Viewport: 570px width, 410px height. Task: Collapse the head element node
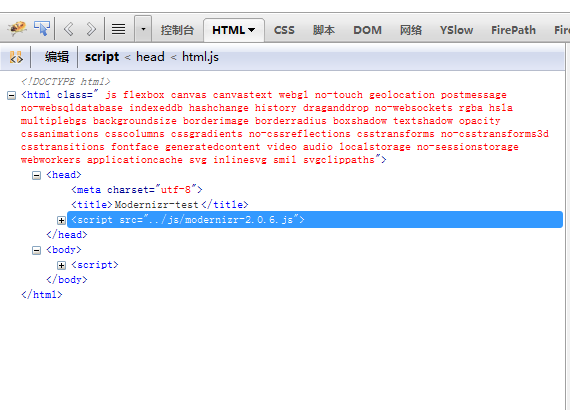tap(36, 176)
